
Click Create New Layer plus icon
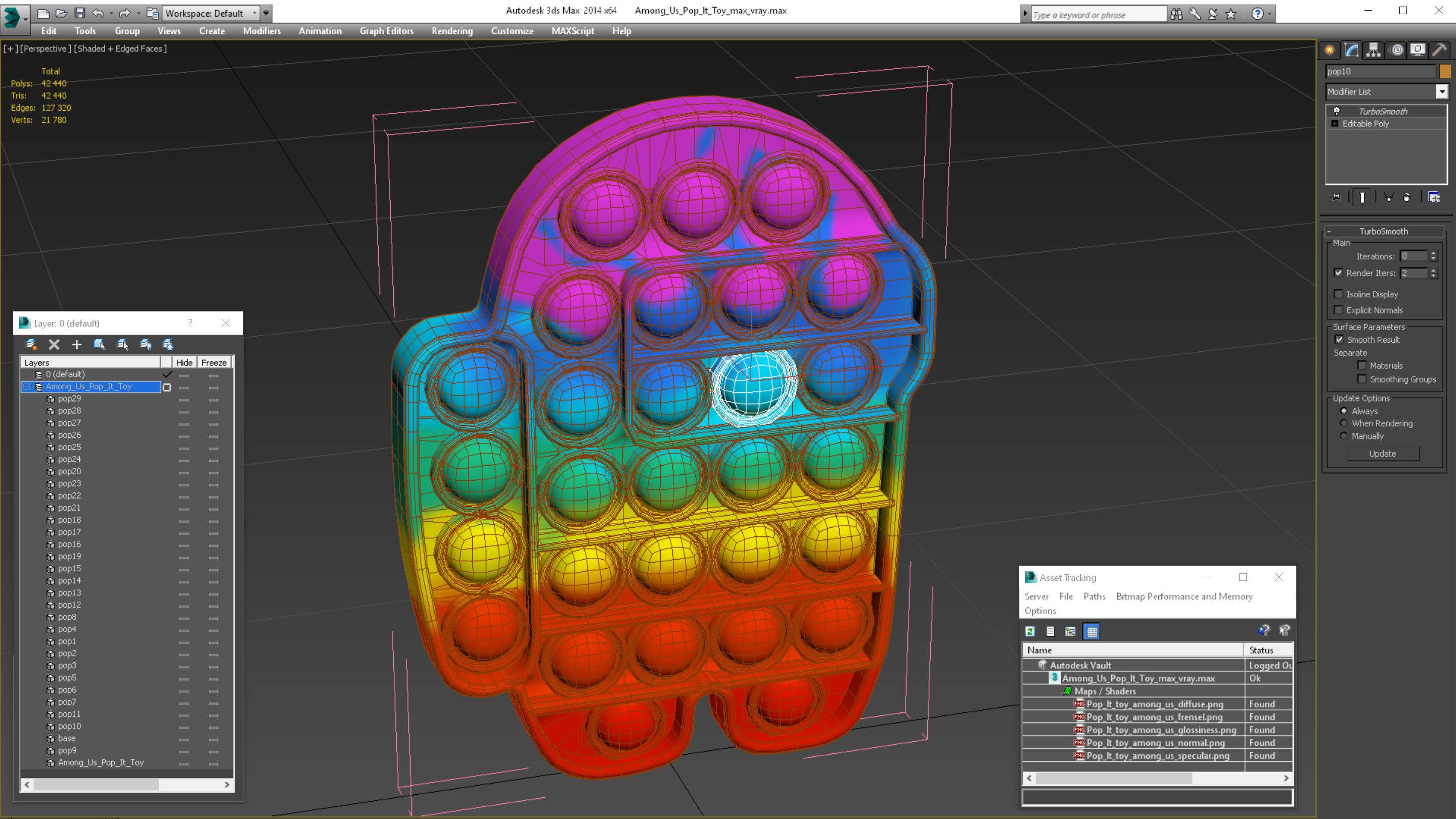[x=77, y=344]
